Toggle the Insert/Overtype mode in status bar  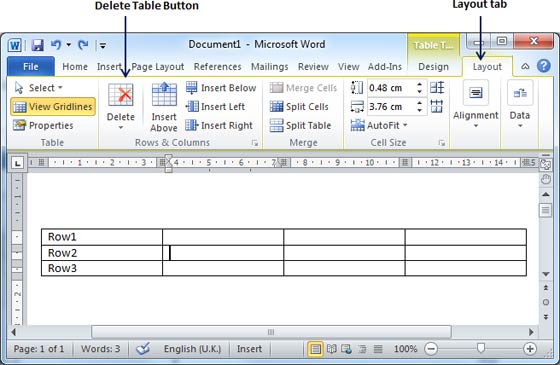click(249, 349)
